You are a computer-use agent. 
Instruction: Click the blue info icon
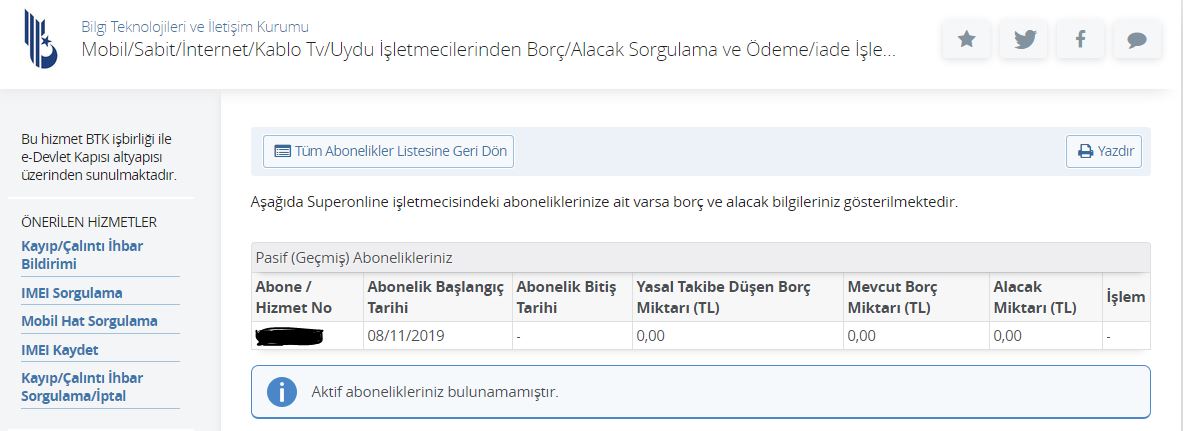pos(281,392)
